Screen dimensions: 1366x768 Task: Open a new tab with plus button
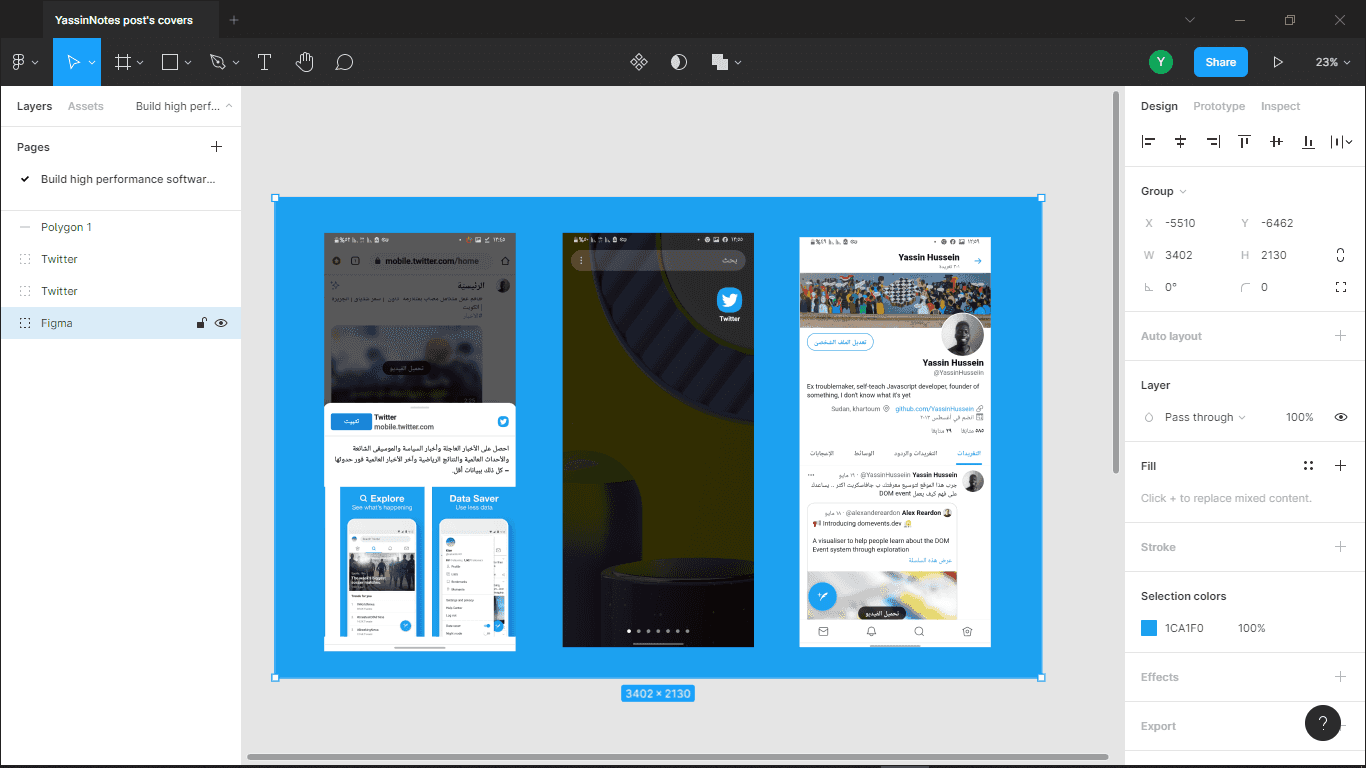click(234, 20)
